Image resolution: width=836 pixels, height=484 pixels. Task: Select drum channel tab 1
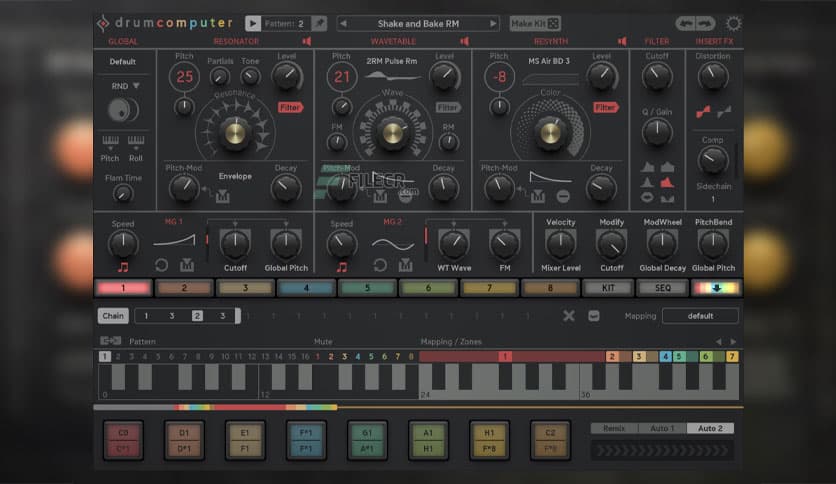123,288
